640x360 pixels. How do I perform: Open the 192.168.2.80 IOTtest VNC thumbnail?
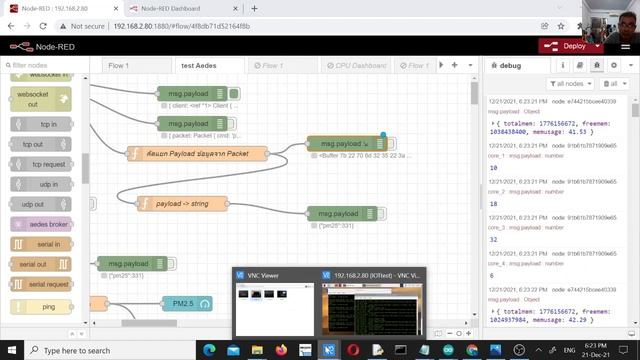click(372, 303)
